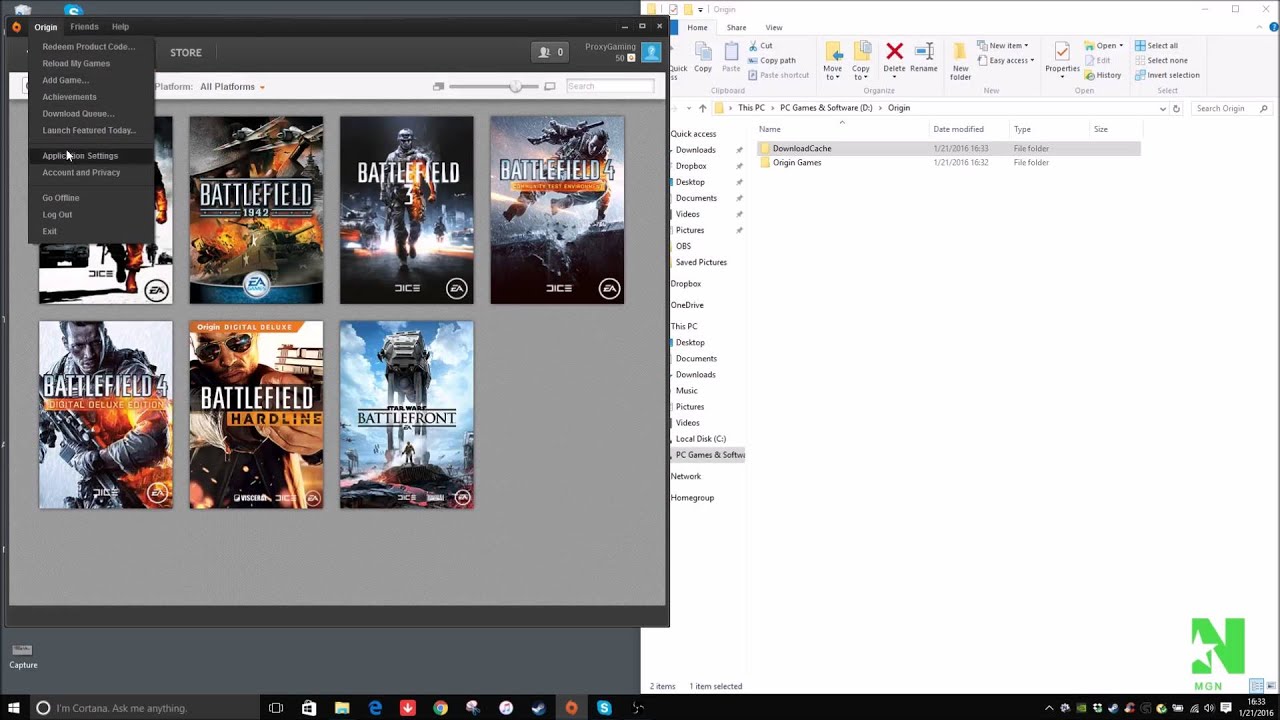Click This PC in the address breadcrumb
The width and height of the screenshot is (1280, 720).
[x=751, y=108]
